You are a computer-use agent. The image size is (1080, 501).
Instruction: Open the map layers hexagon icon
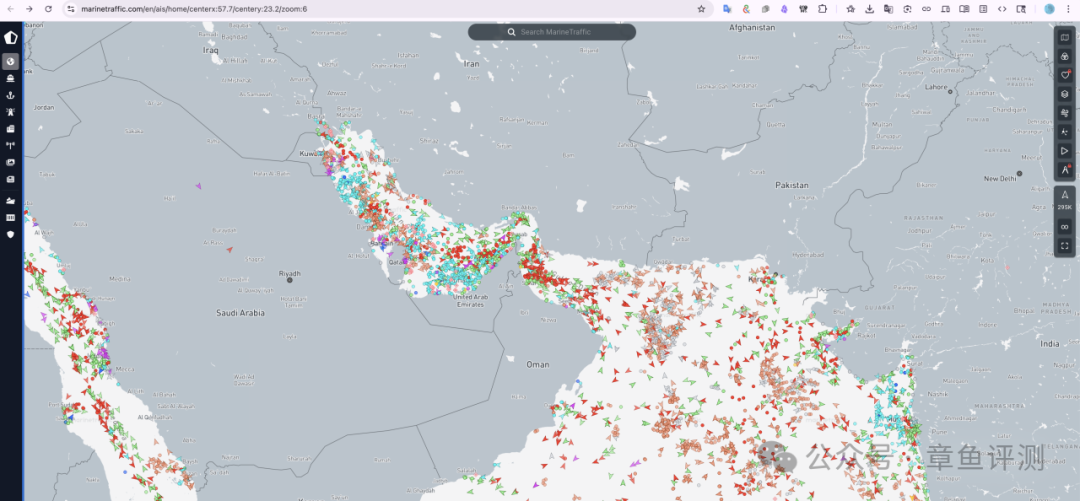(1065, 94)
